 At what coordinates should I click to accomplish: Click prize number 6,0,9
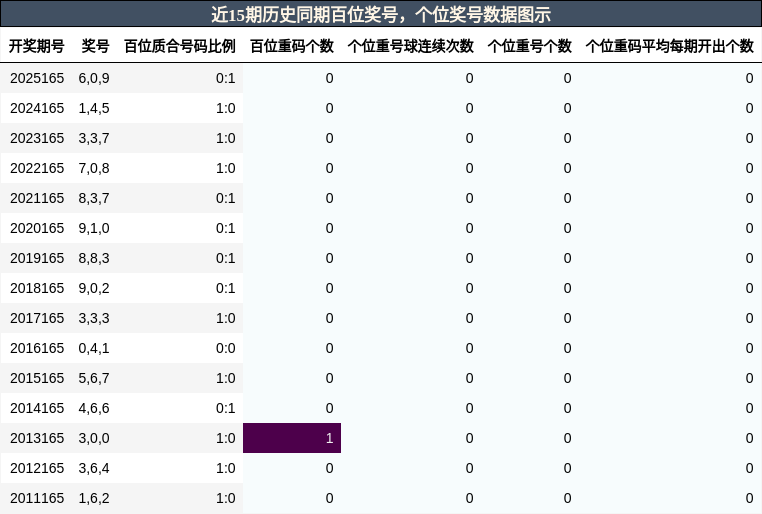click(94, 78)
